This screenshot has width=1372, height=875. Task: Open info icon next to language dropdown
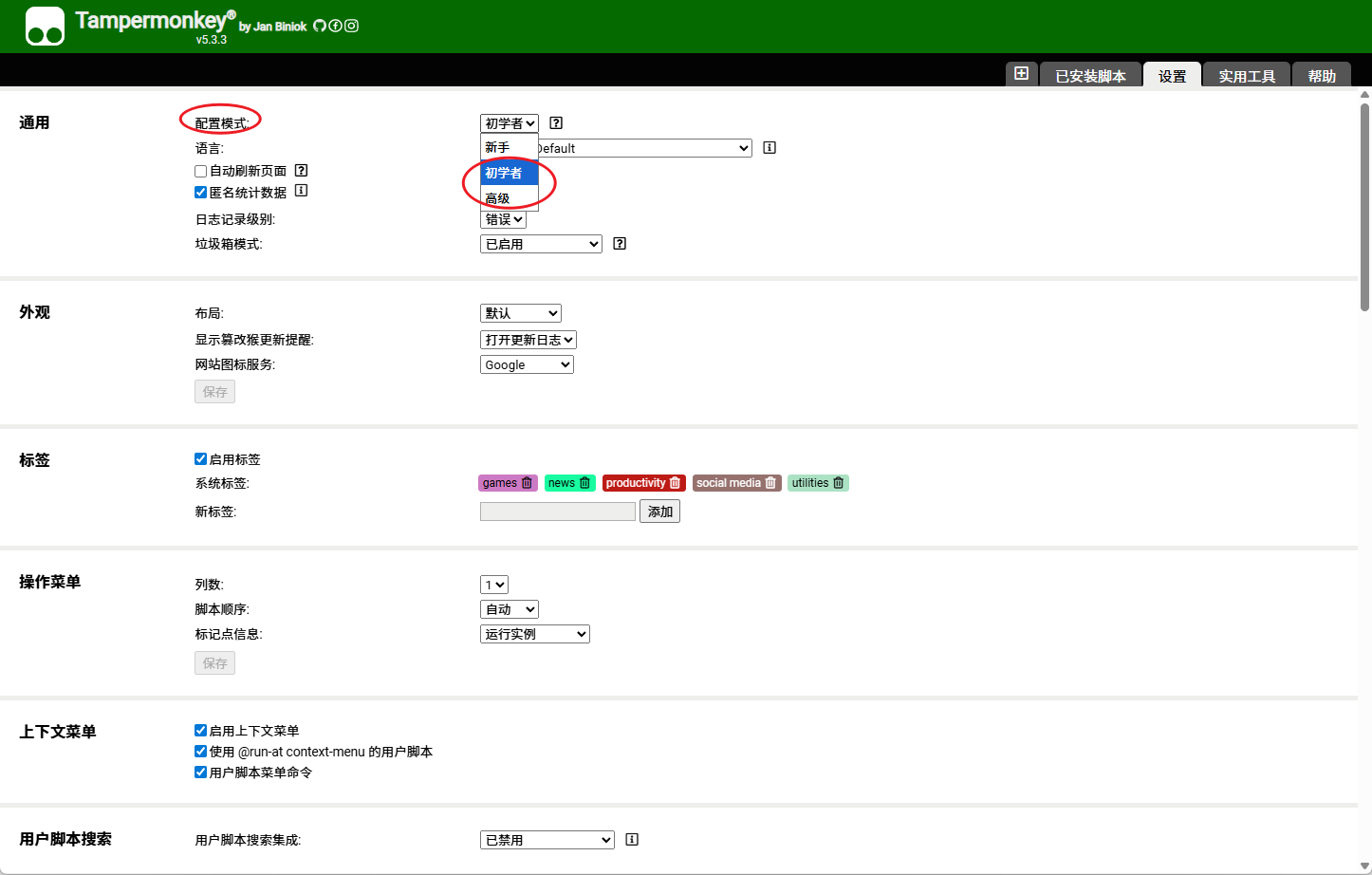[x=769, y=147]
